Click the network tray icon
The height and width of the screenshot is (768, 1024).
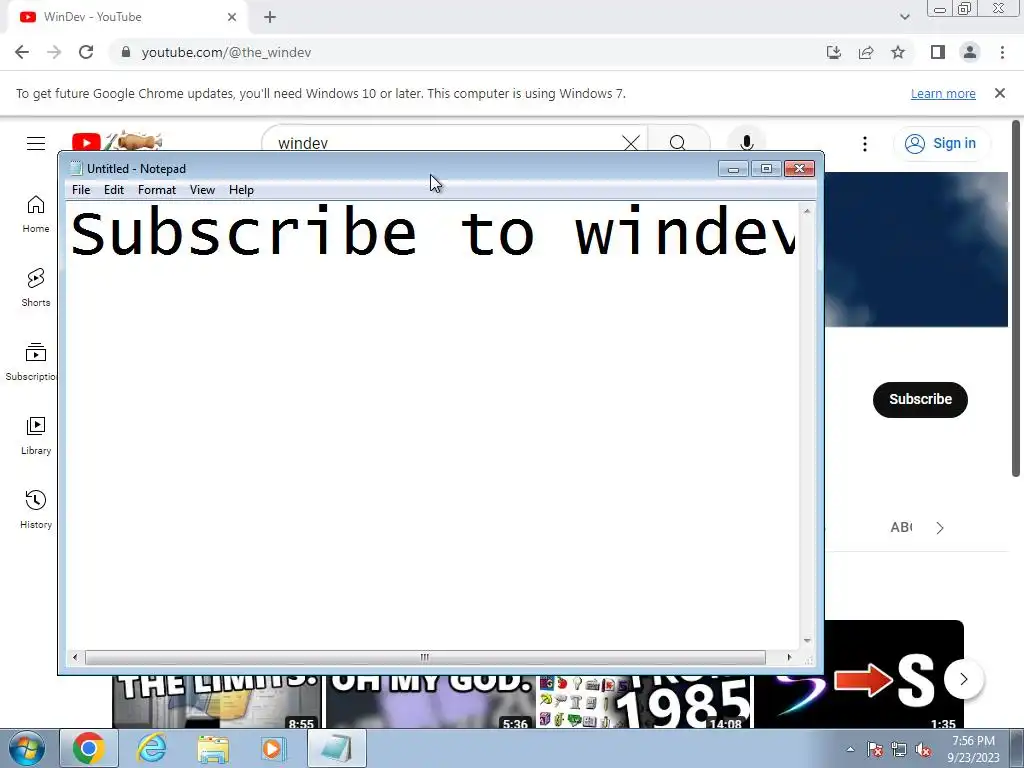click(x=899, y=750)
